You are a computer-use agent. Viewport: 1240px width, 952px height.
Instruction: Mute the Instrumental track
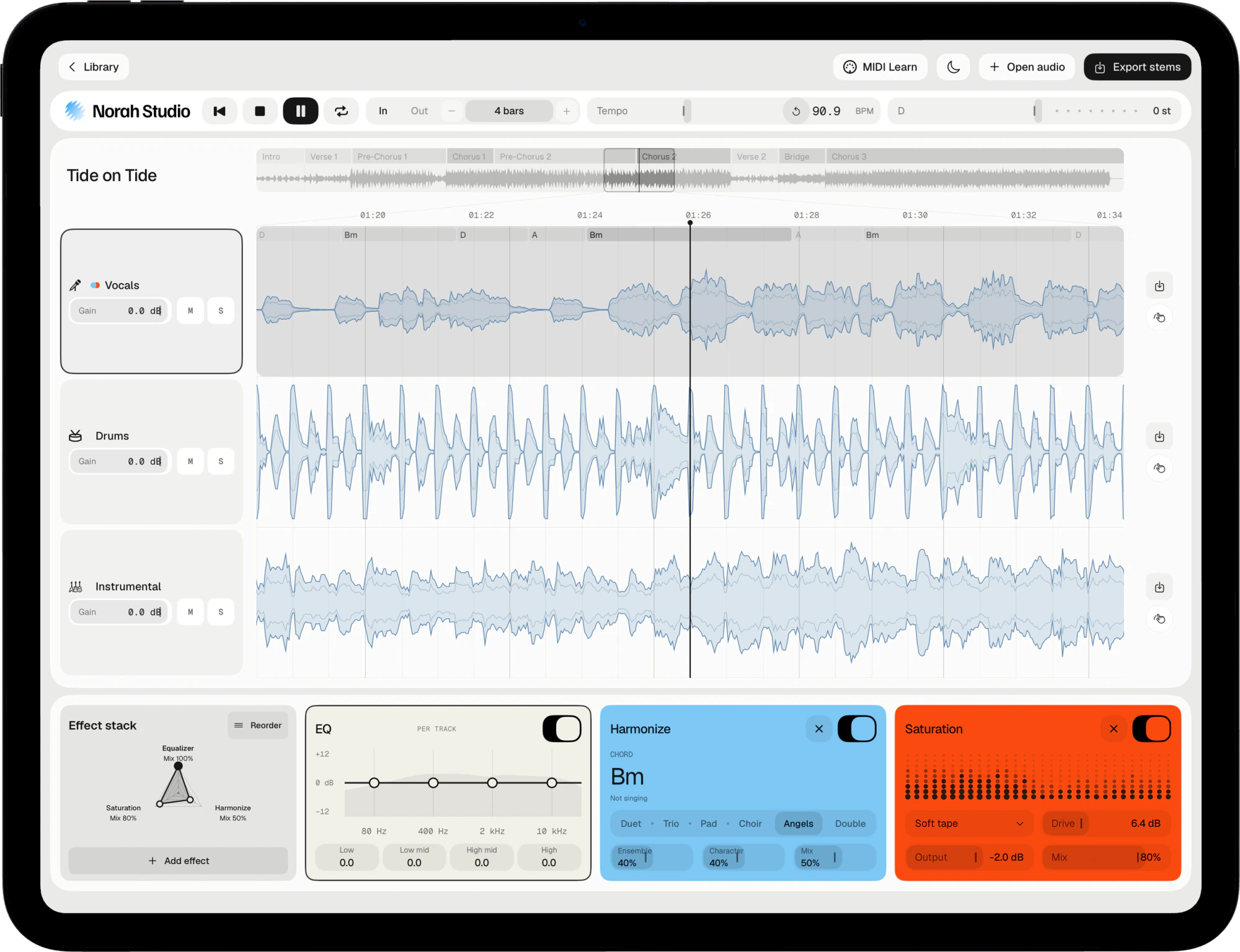click(190, 612)
